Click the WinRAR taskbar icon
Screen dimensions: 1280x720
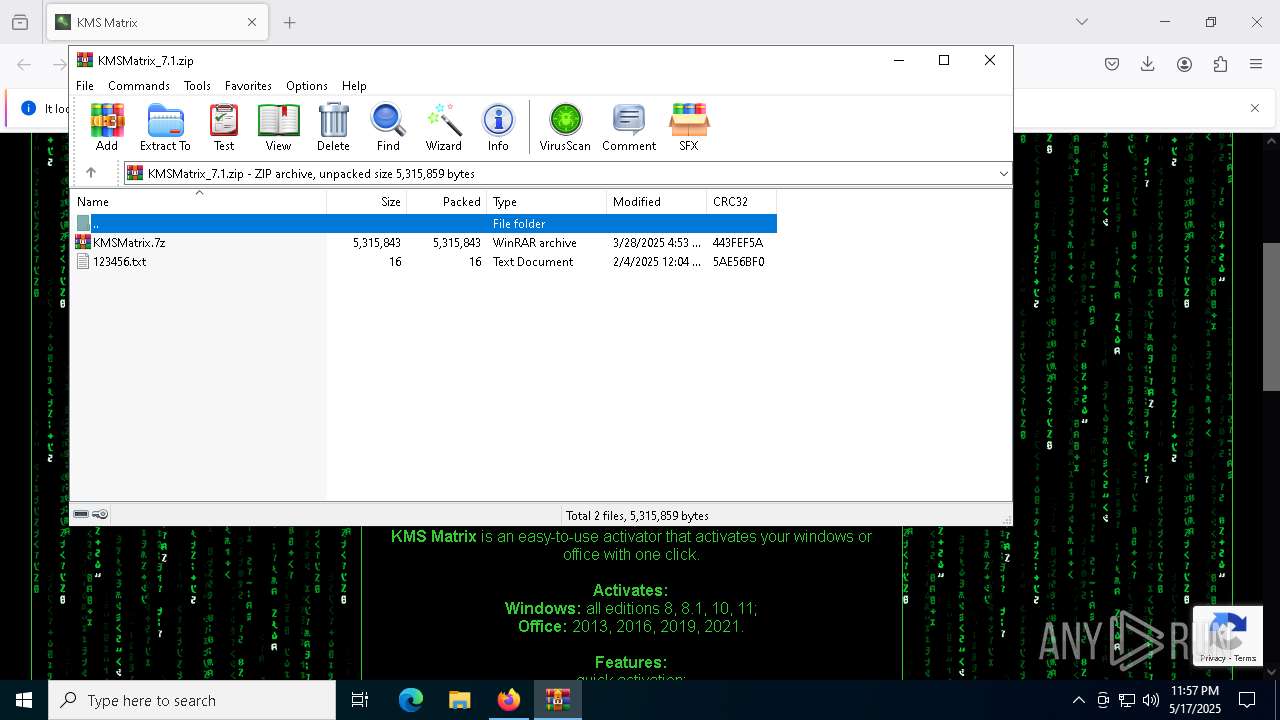(557, 700)
